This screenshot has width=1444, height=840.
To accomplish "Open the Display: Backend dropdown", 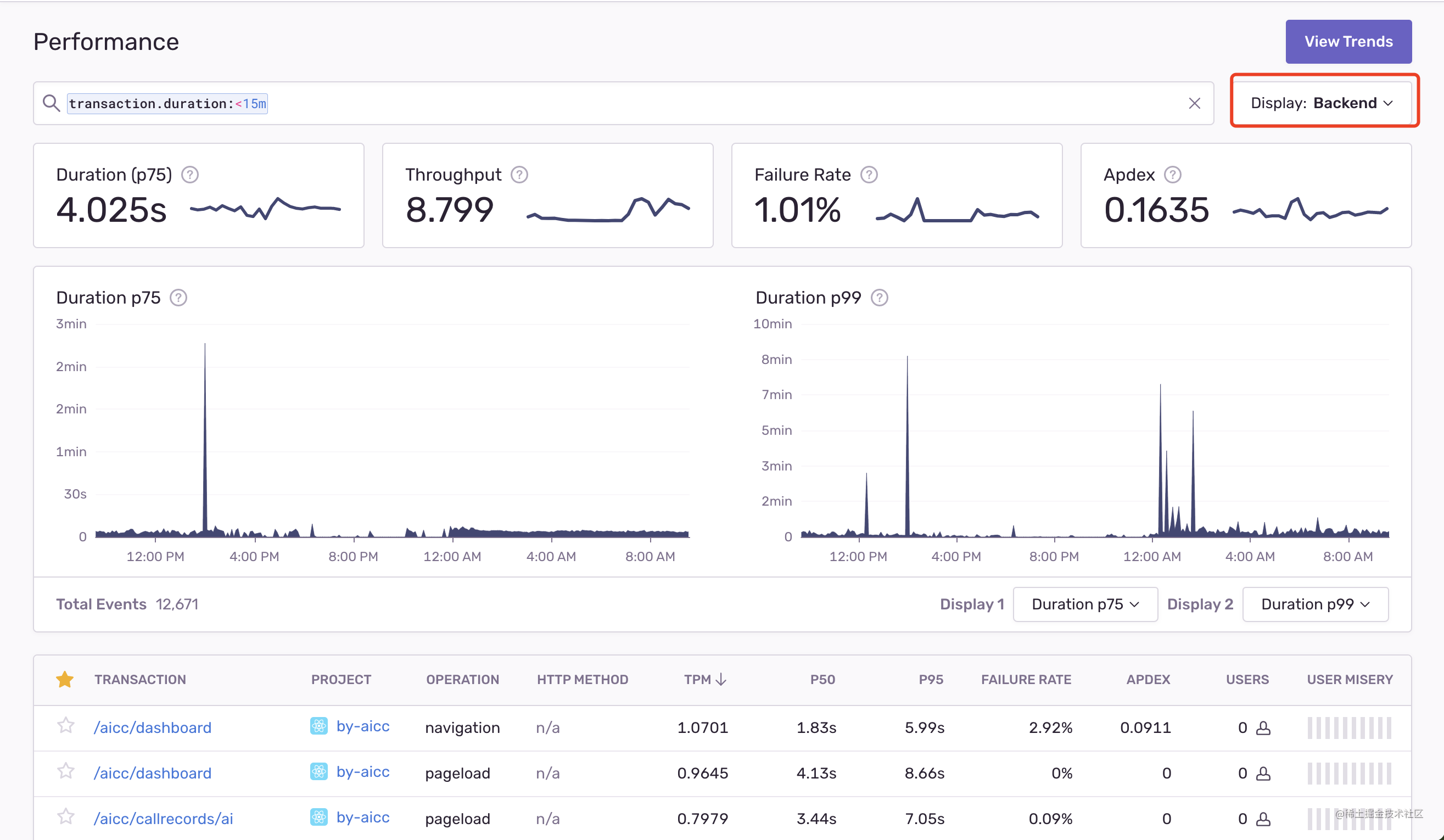I will [x=1322, y=103].
